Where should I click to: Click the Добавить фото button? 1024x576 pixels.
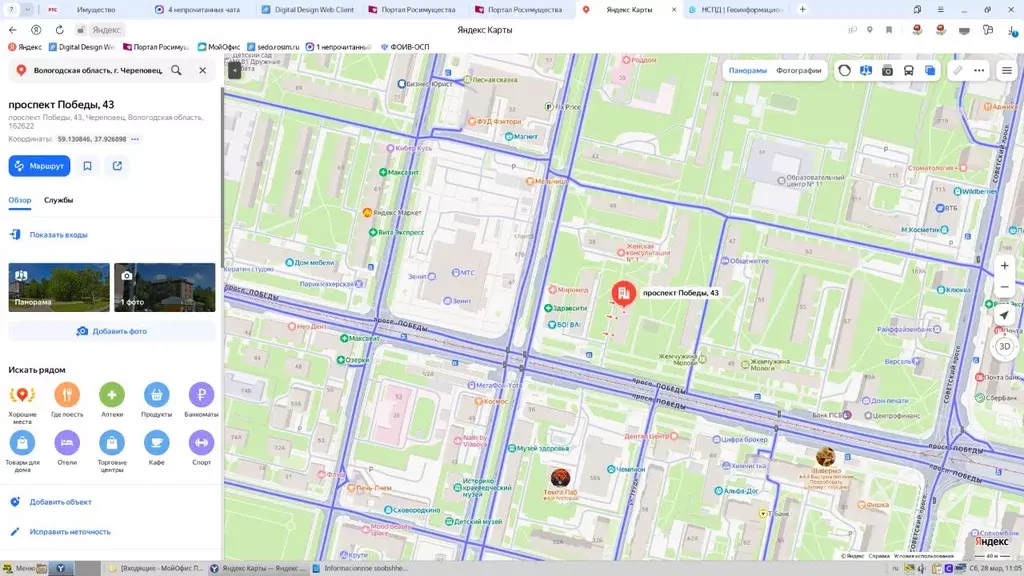pyautogui.click(x=112, y=331)
